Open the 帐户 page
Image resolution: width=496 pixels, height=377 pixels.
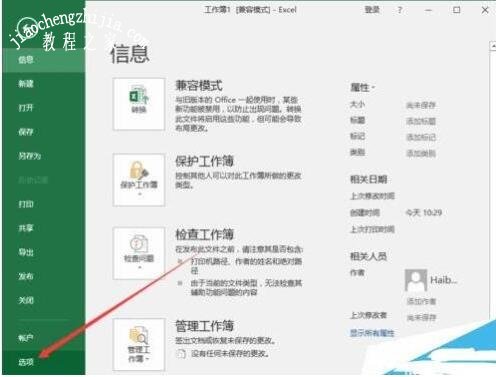26,338
